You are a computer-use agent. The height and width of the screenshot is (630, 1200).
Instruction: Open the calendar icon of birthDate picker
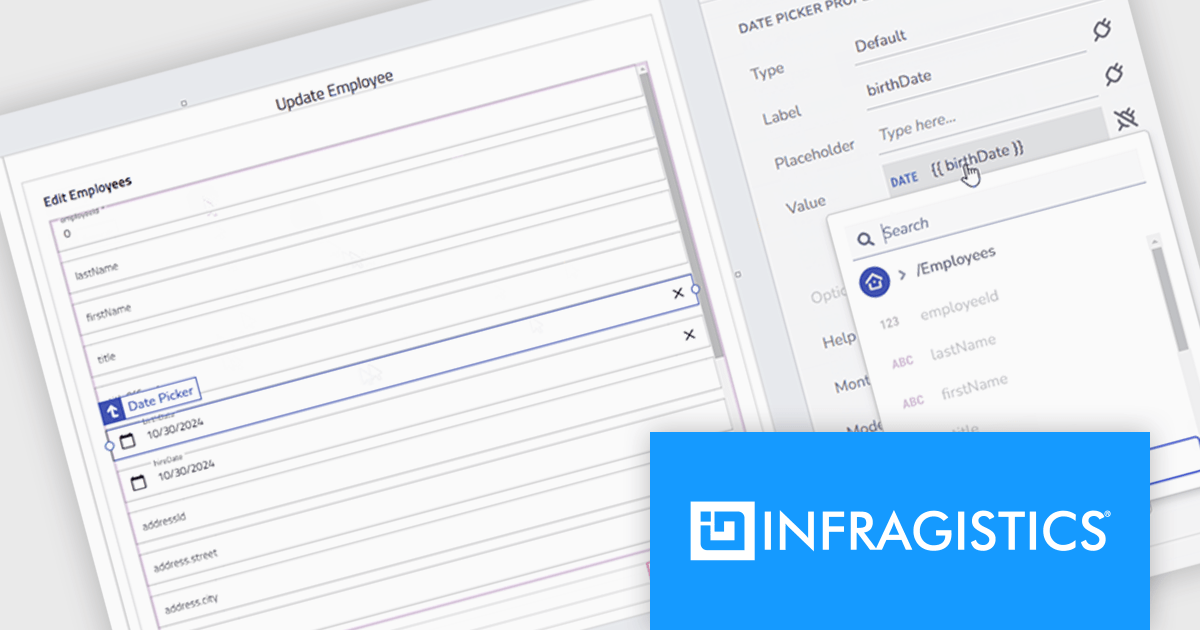127,441
